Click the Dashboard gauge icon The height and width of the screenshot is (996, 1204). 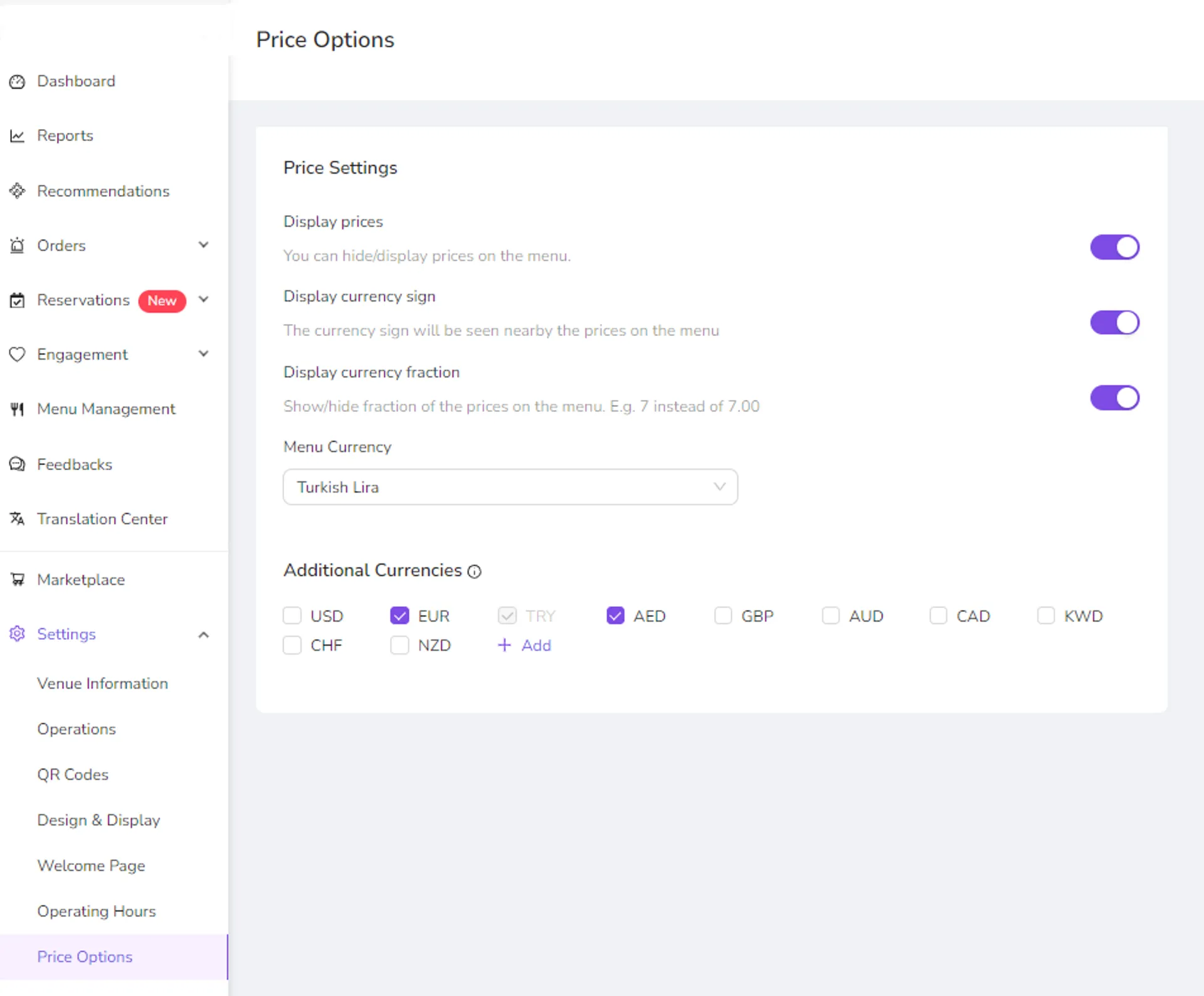click(x=18, y=81)
